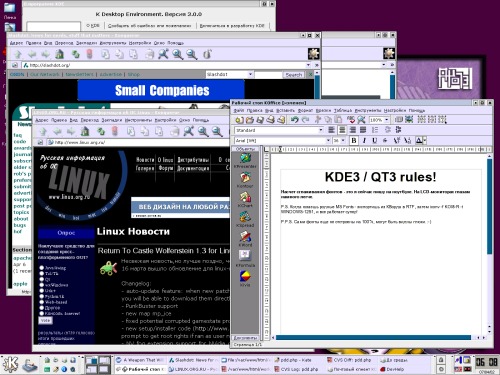Apply superscript in KWord toolbar
Viewport: 500px width, 375px height.
tap(397, 141)
